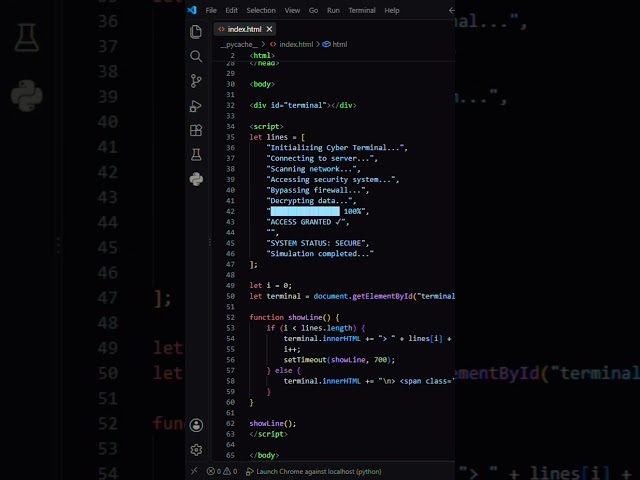This screenshot has width=640, height=480.
Task: Click the <script> opening tag
Action: [266, 127]
